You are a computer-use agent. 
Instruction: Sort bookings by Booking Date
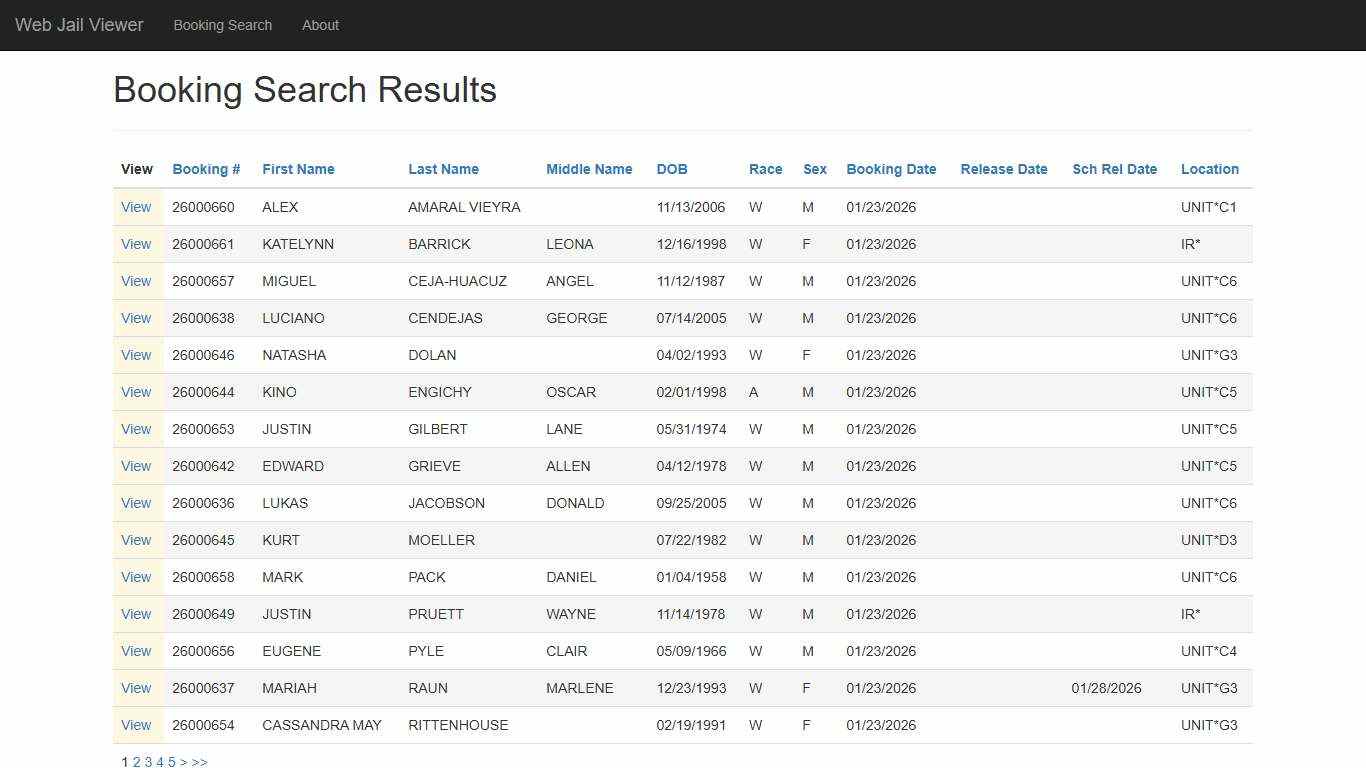click(890, 169)
